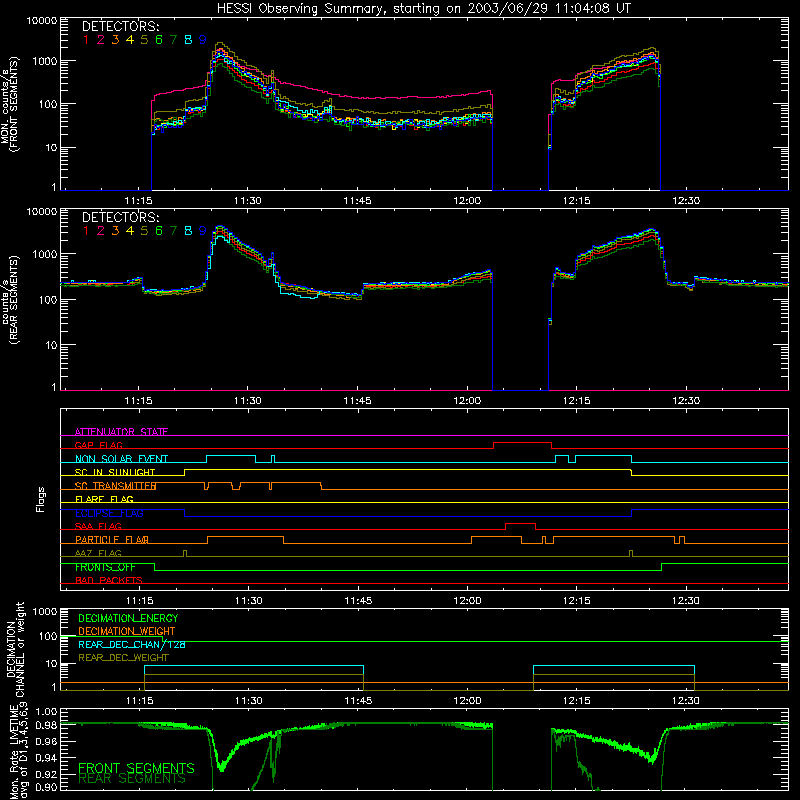The height and width of the screenshot is (800, 800).
Task: Click the ECLIPSE_FLAG label
Action: pos(109,513)
